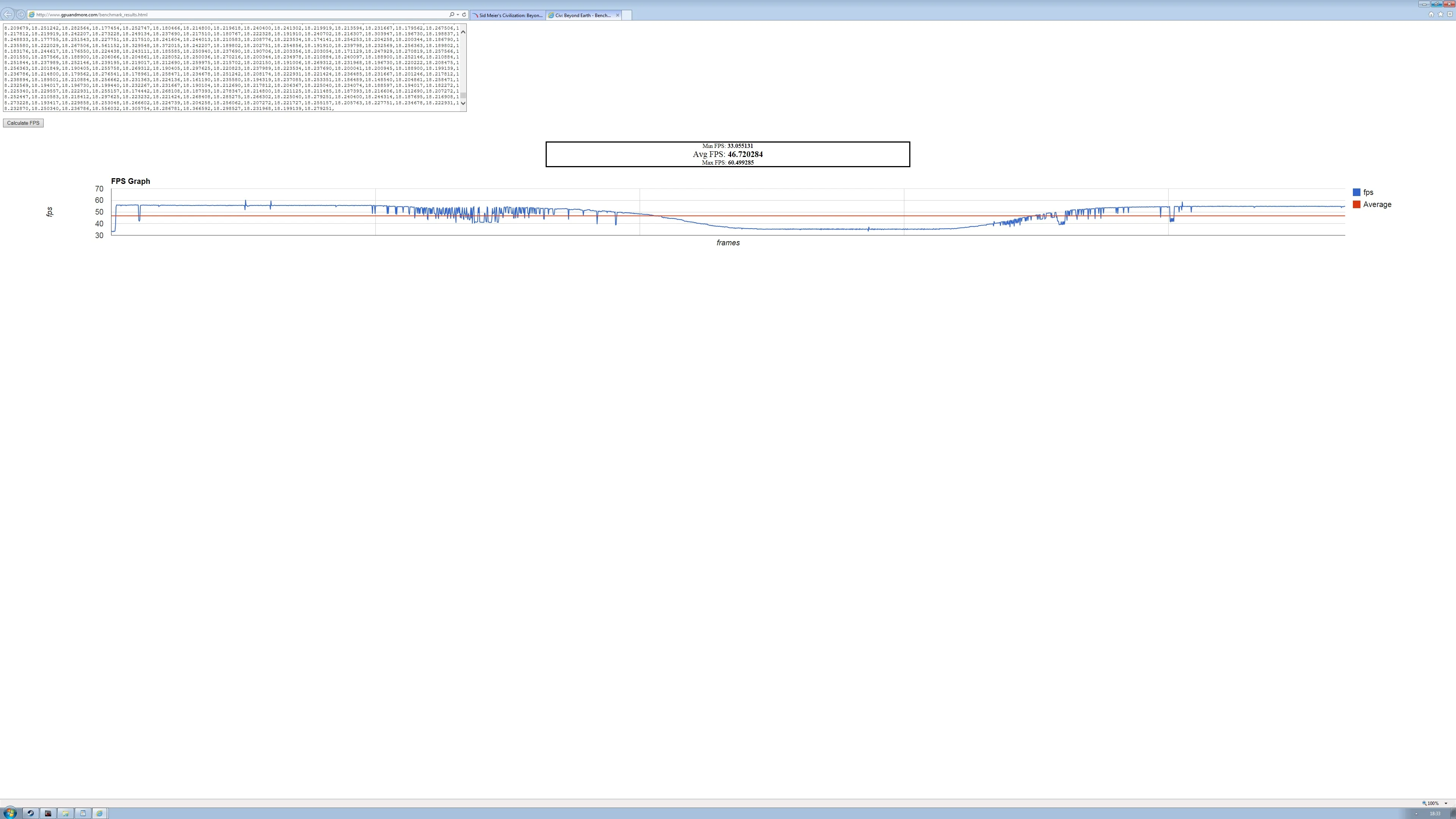Click the red Average legend swatch
Viewport: 1456px width, 819px height.
coord(1357,205)
